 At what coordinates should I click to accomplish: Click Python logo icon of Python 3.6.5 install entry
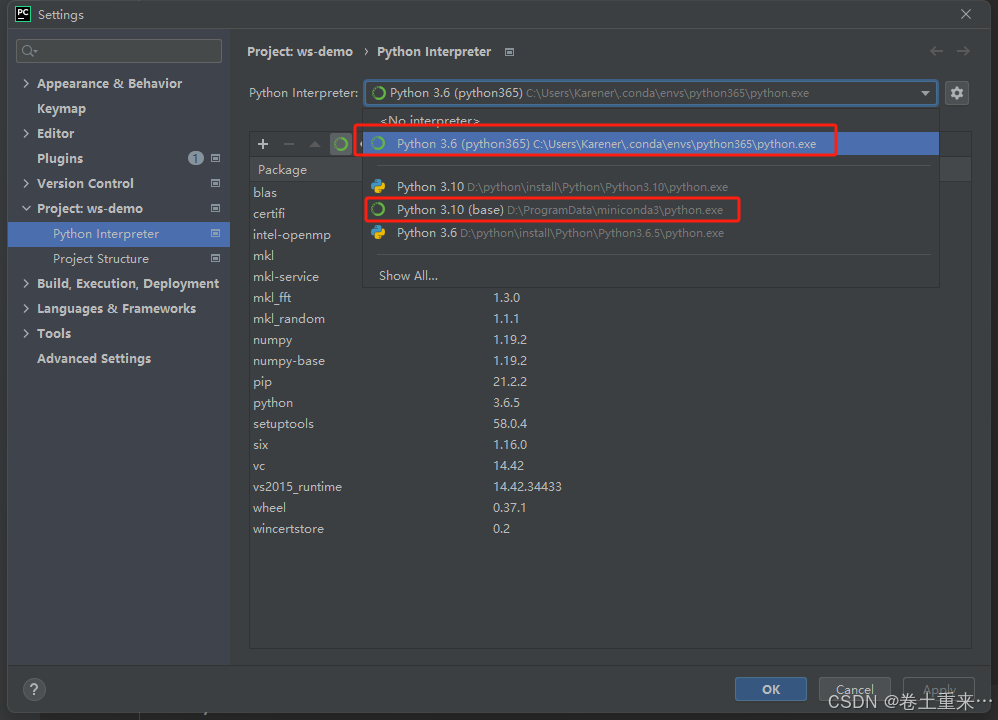pyautogui.click(x=378, y=233)
